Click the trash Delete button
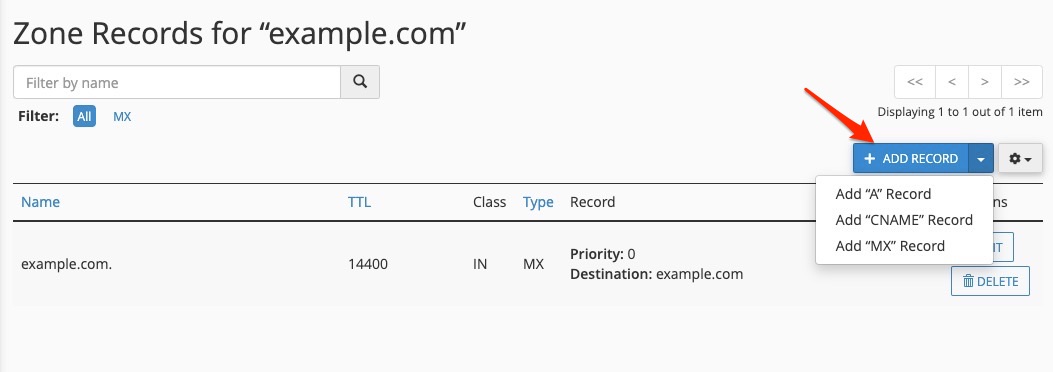The width and height of the screenshot is (1053, 372). pyautogui.click(x=990, y=281)
